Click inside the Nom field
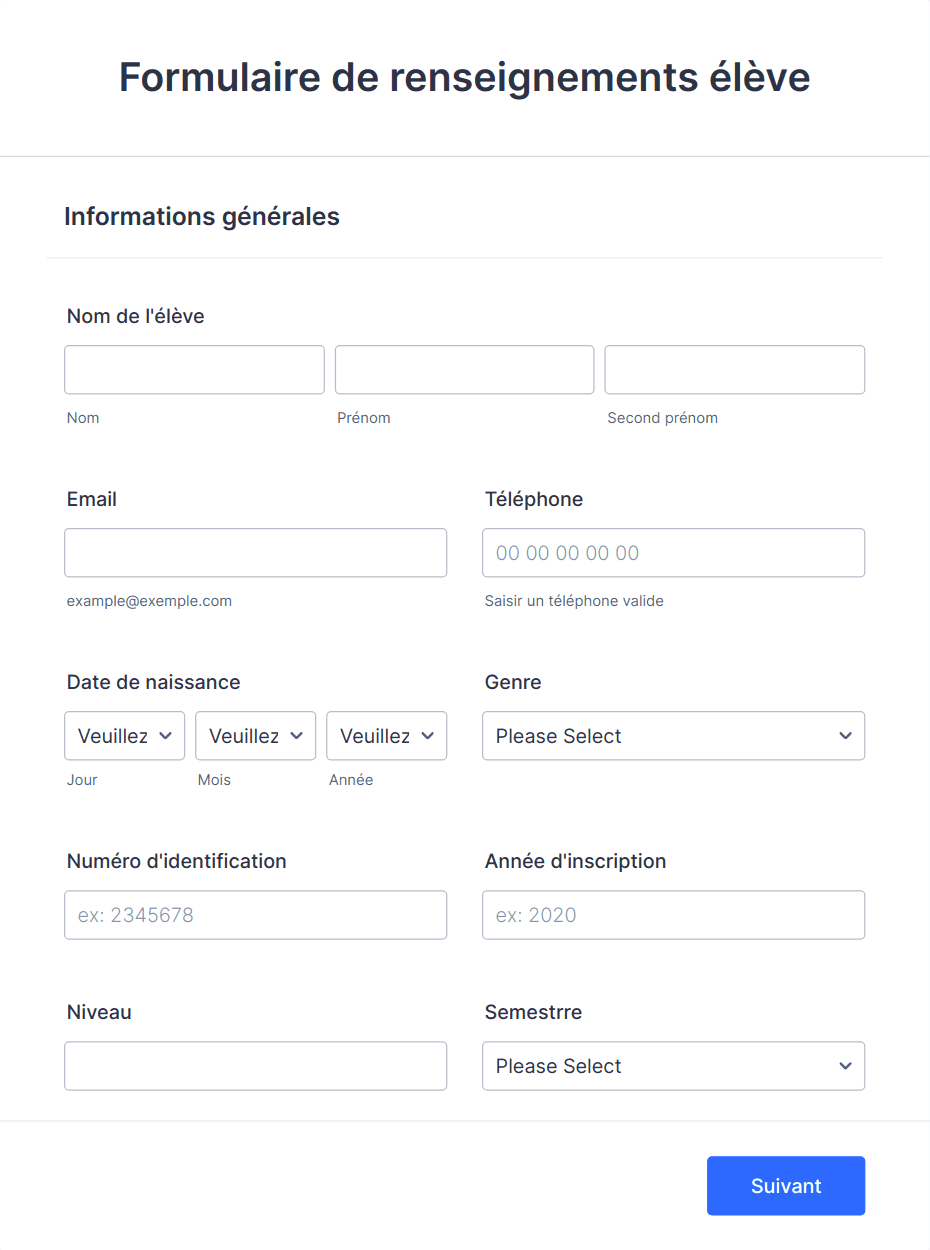 (x=194, y=369)
